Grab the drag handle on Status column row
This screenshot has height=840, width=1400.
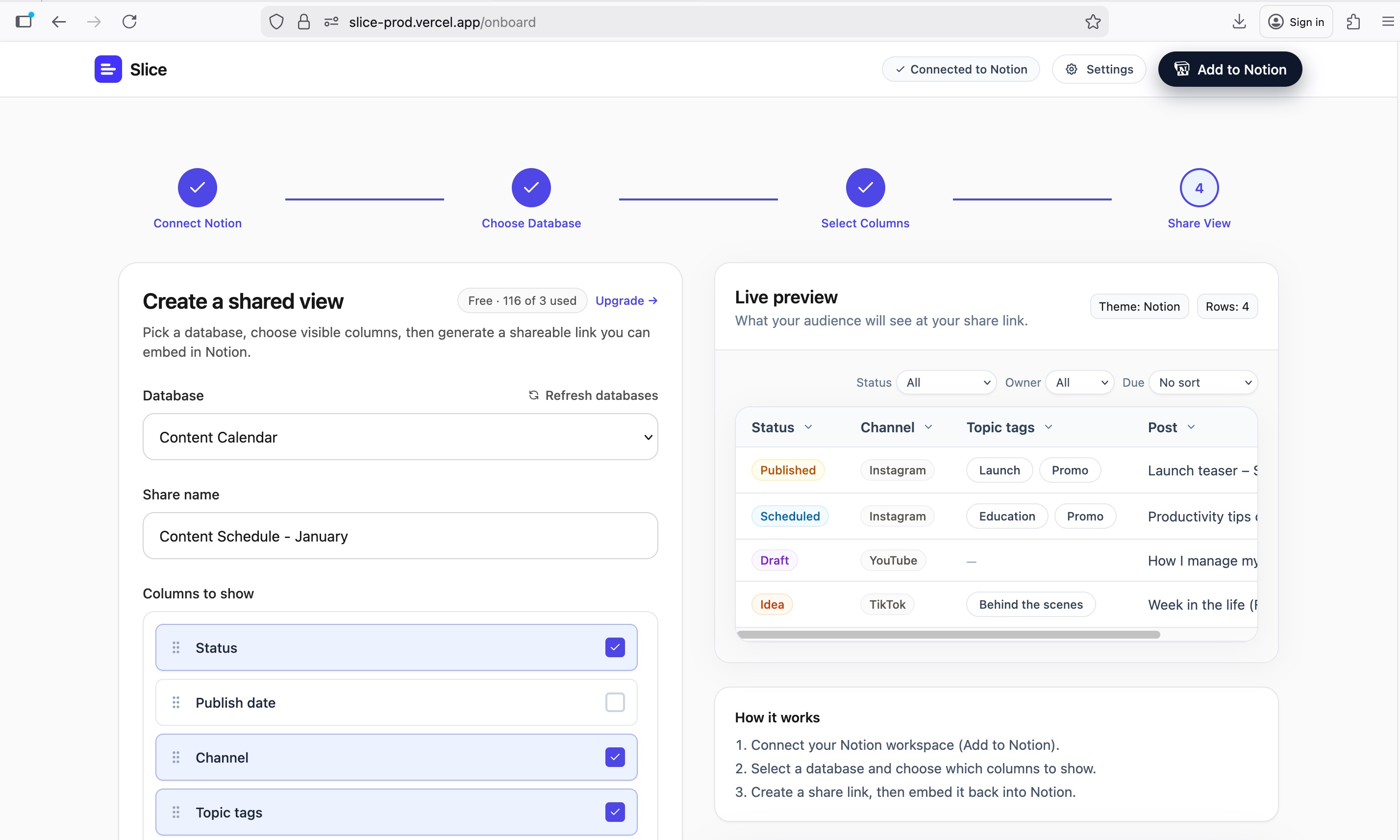coord(176,647)
